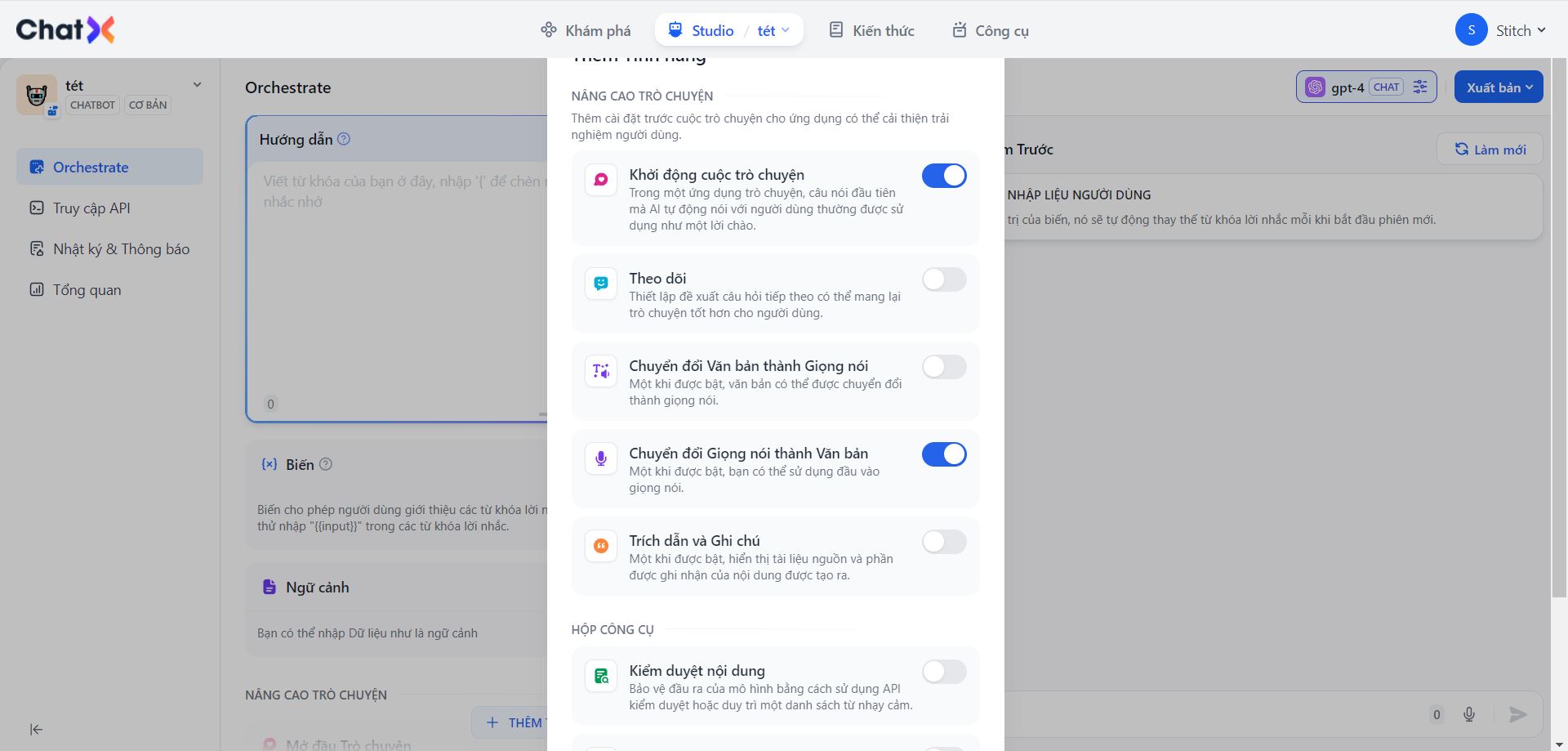
Task: Click the Trích dẫn và Ghi chú icon
Action: (601, 546)
